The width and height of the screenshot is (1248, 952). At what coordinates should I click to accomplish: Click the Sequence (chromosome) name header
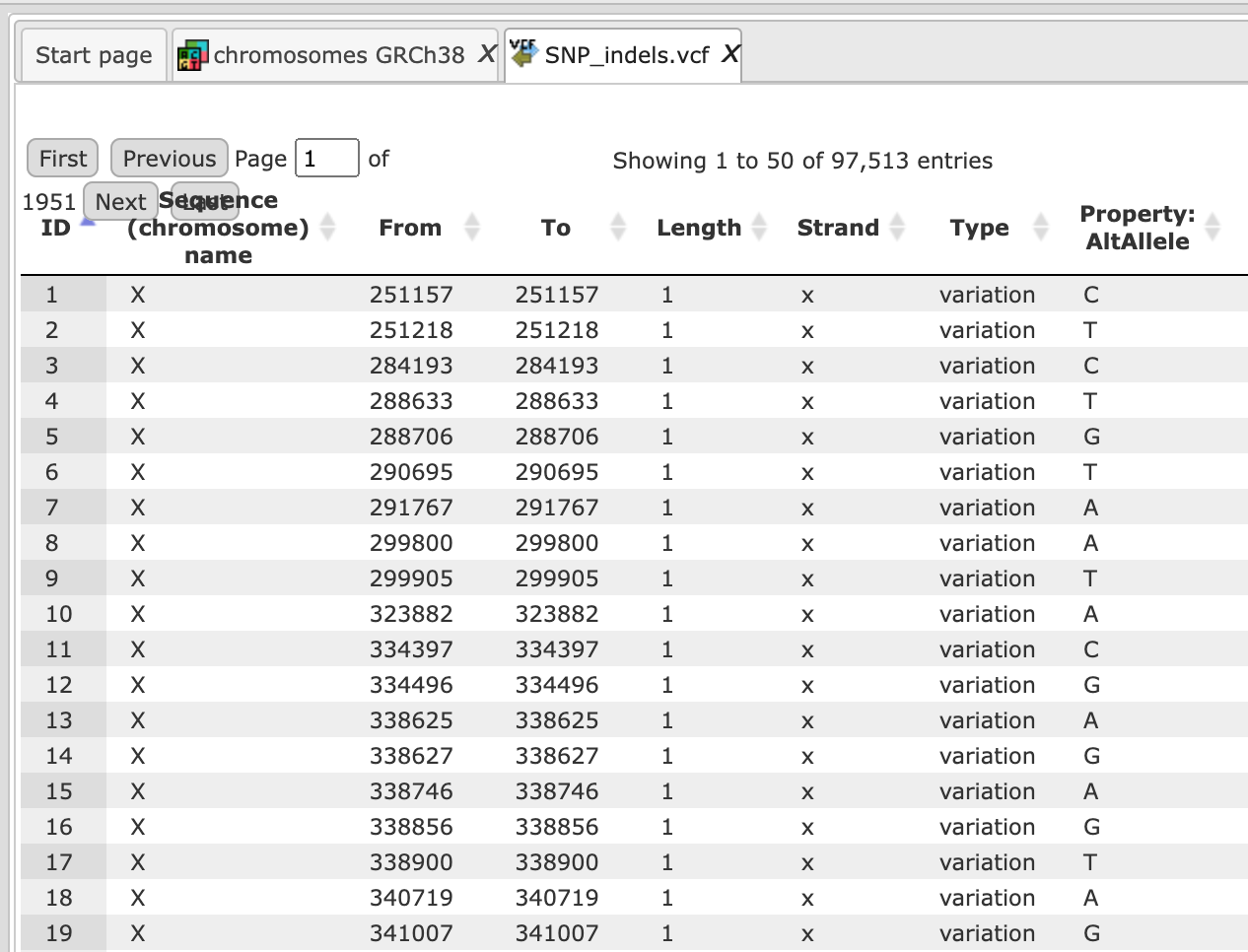pos(218,228)
